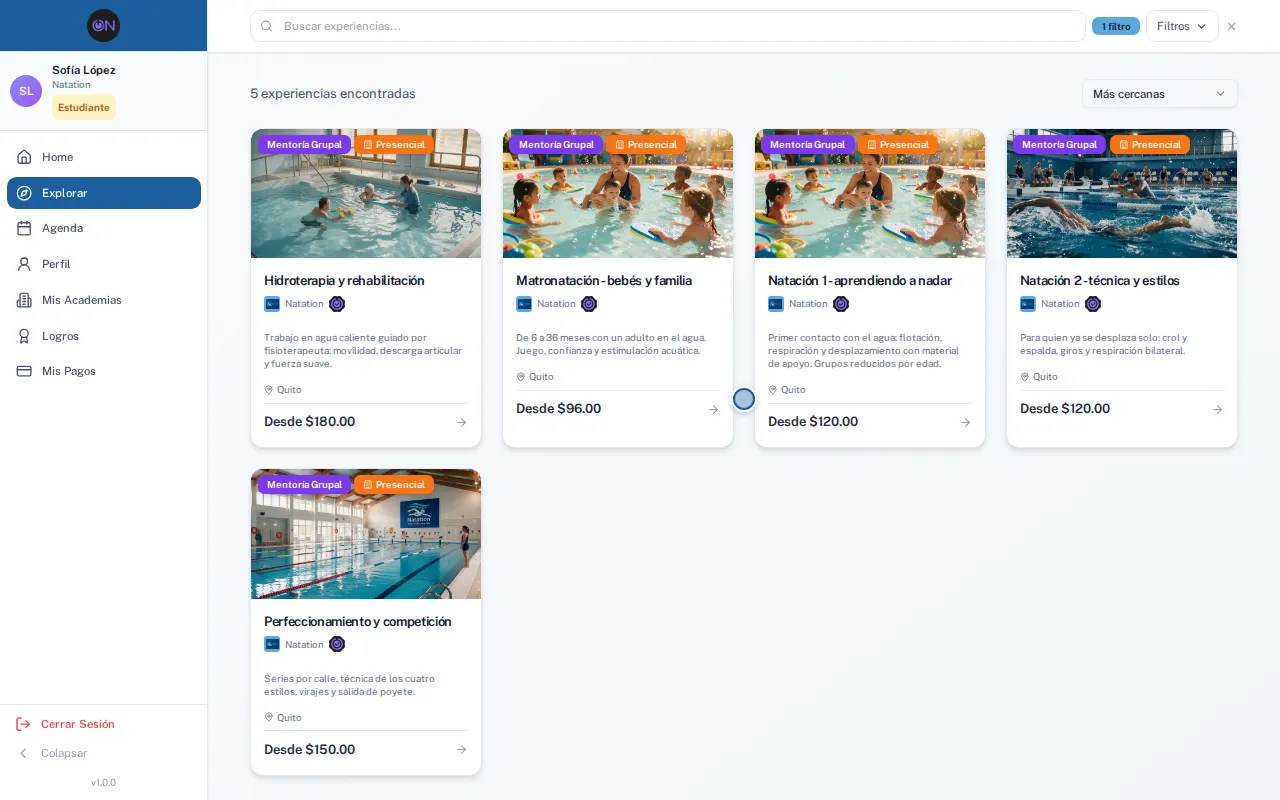Click the SL user avatar
This screenshot has height=800, width=1280.
pyautogui.click(x=26, y=91)
